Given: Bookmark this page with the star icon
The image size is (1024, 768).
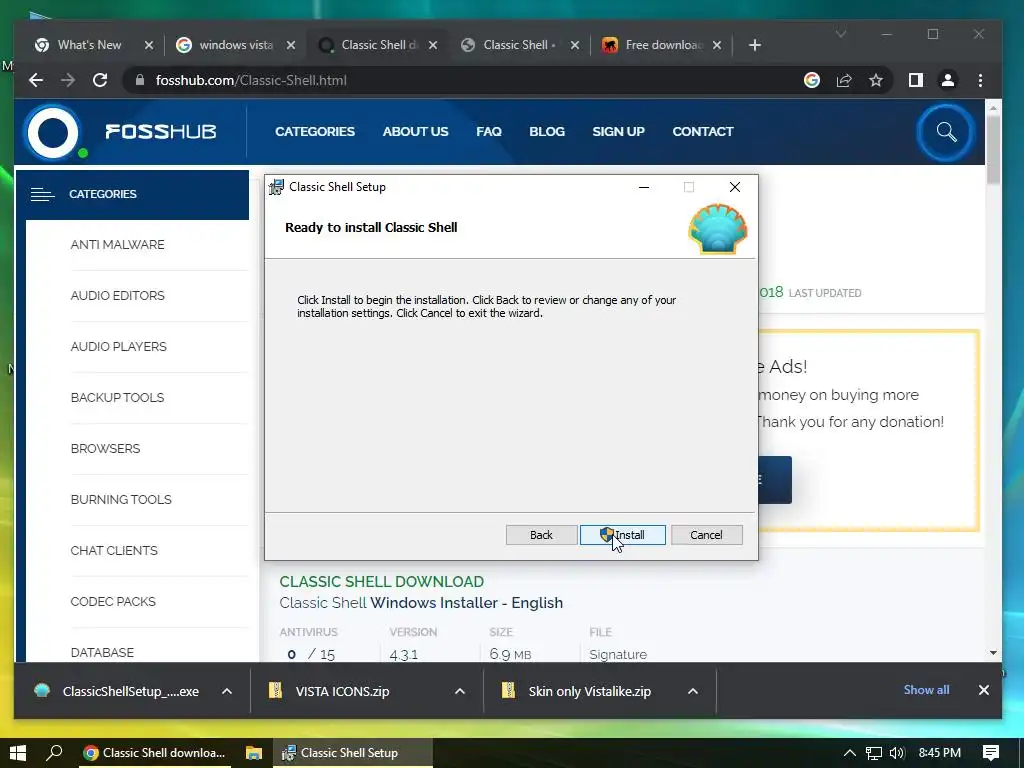Looking at the screenshot, I should tap(876, 80).
